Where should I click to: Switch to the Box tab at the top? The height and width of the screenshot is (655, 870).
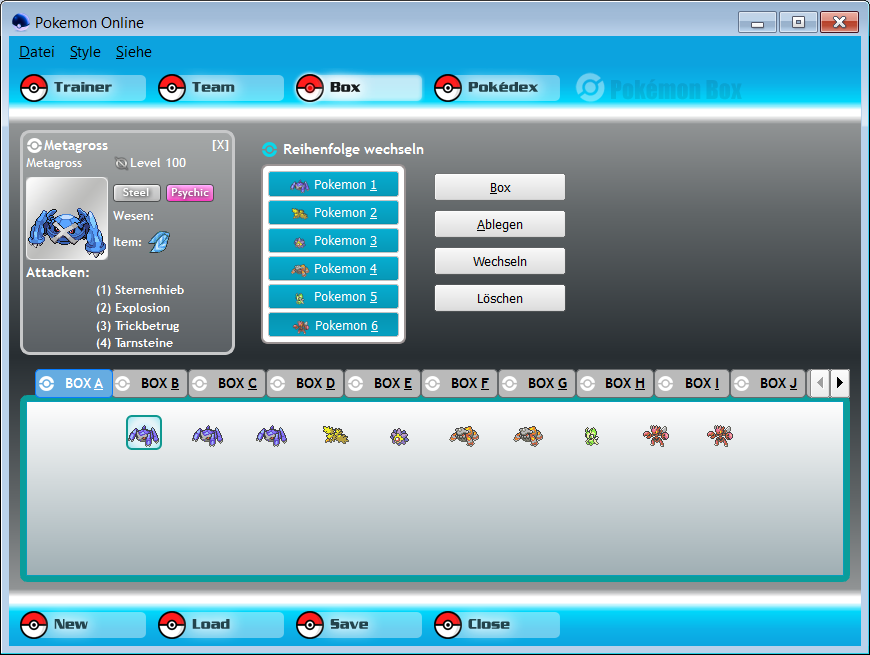coord(358,88)
